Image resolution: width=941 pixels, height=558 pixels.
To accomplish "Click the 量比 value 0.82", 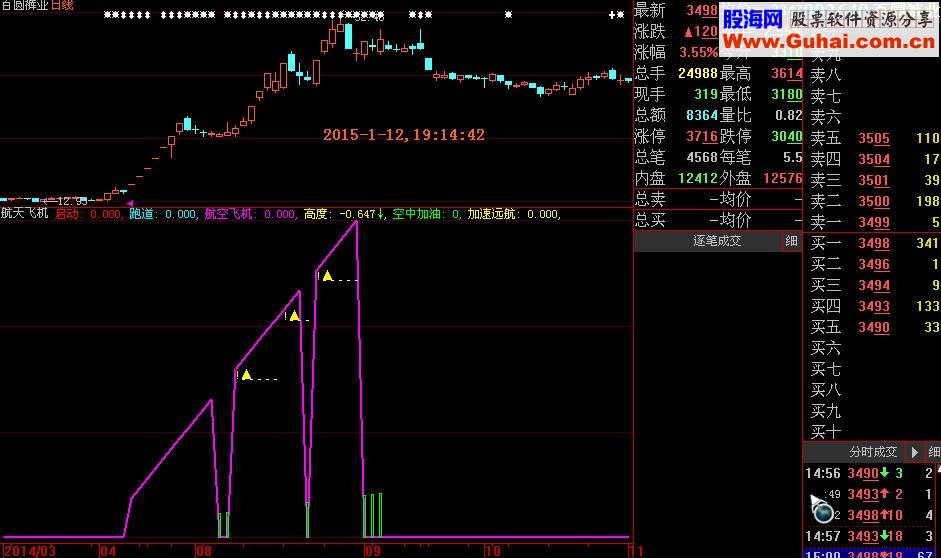I will [x=789, y=116].
